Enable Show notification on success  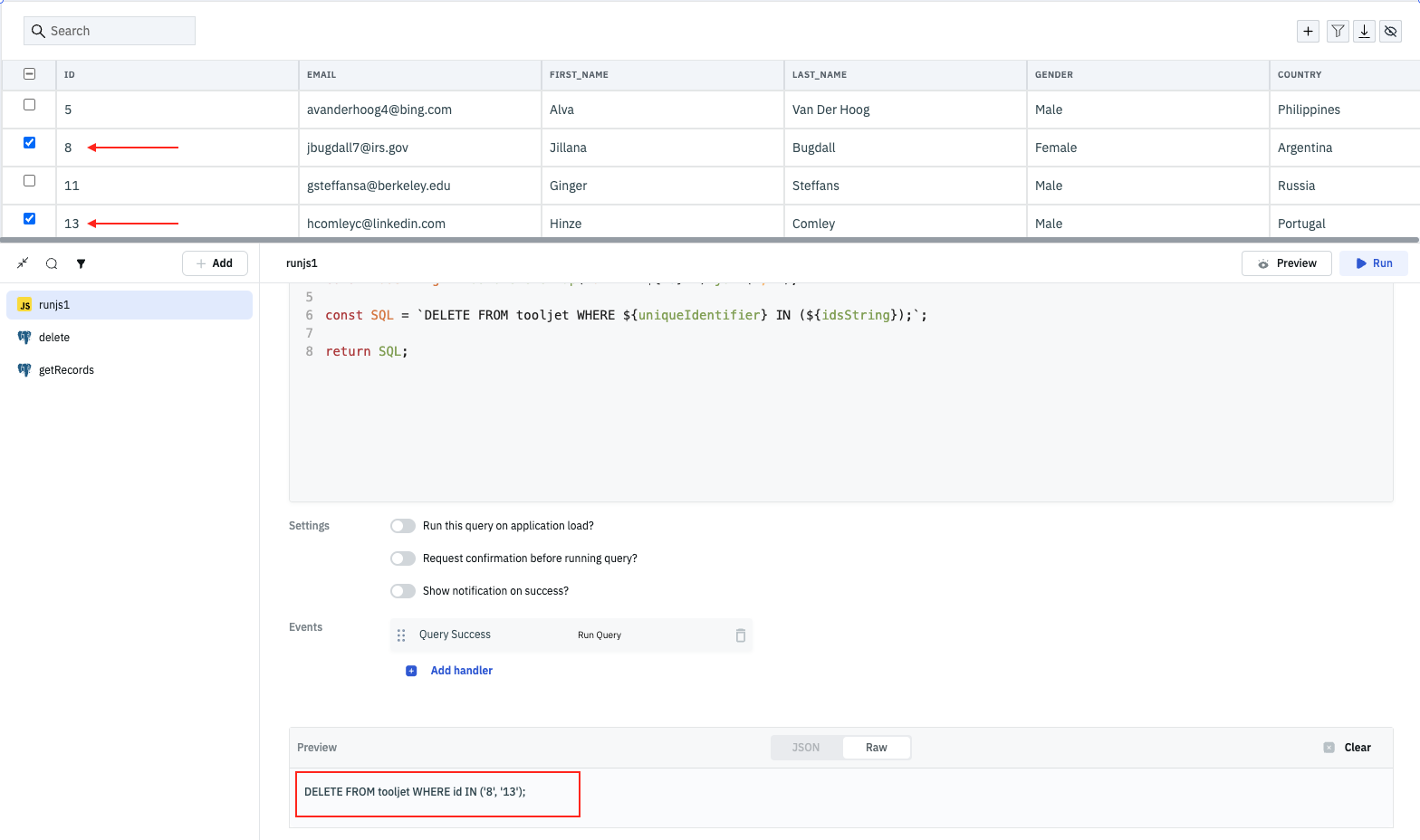point(403,591)
